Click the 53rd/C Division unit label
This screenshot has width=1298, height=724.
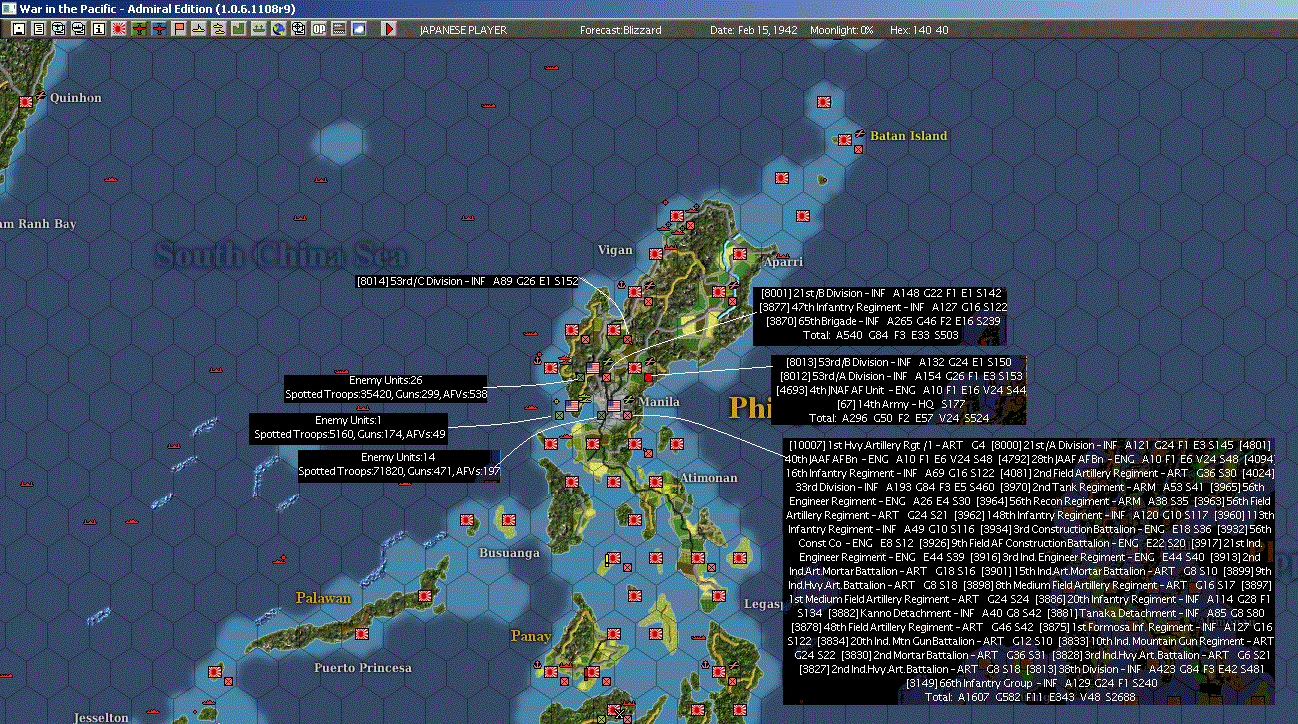coord(468,282)
